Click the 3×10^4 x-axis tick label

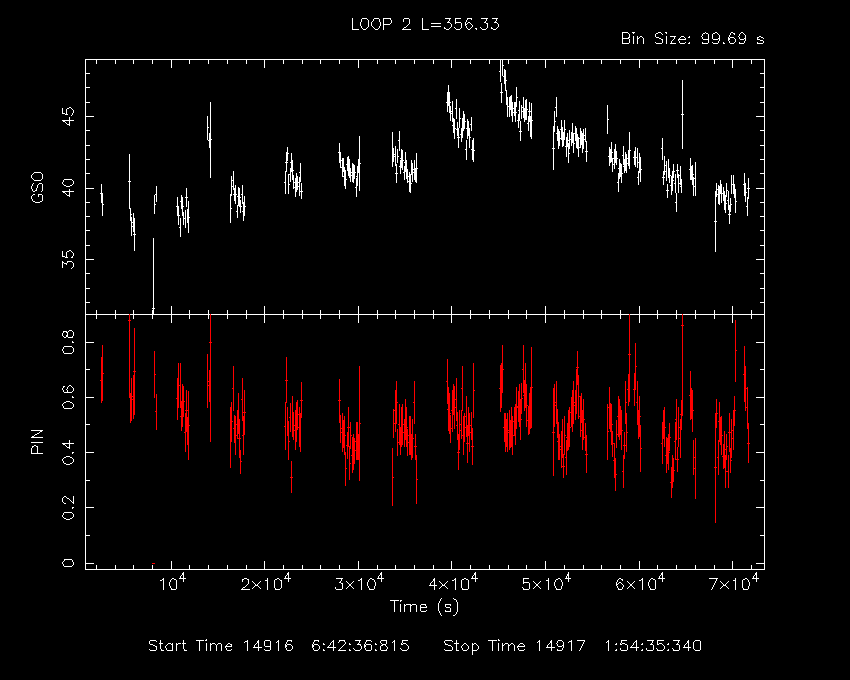click(359, 583)
